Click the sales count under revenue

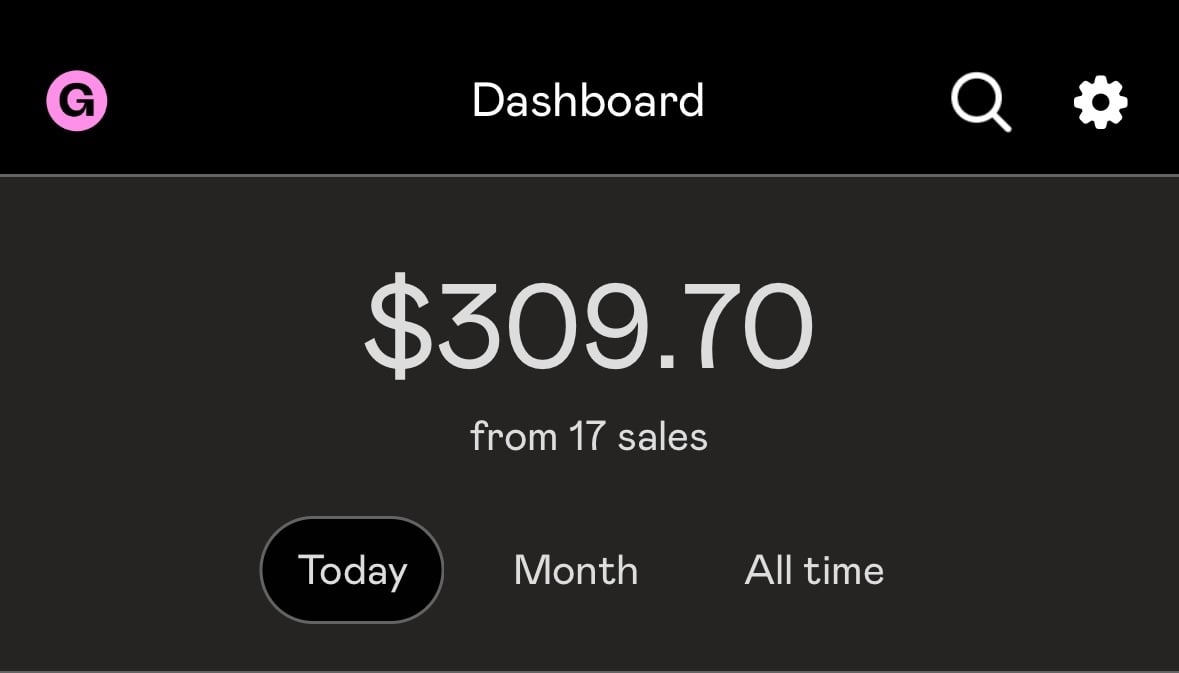tap(588, 437)
